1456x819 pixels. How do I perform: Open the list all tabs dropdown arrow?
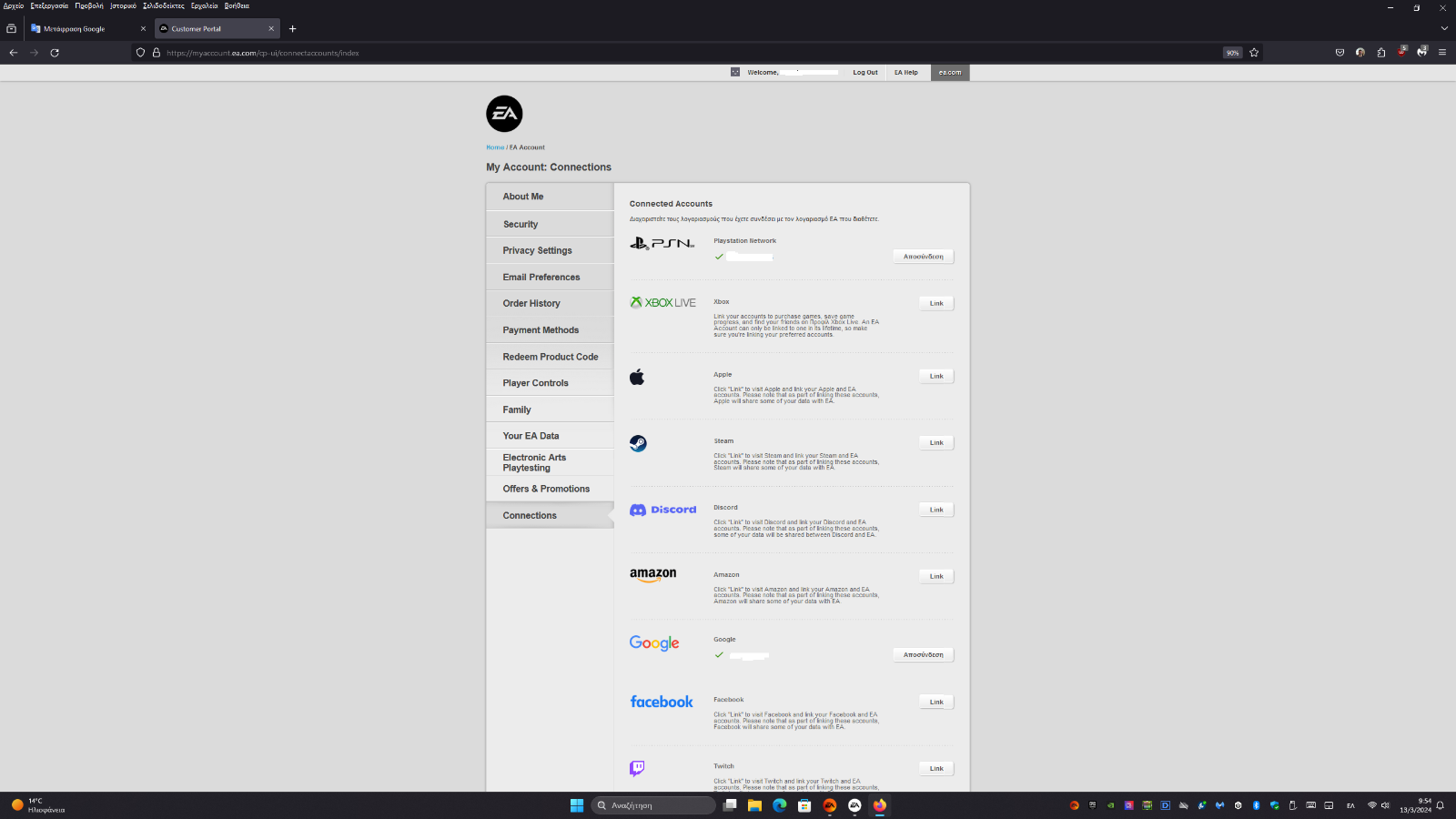pyautogui.click(x=1444, y=28)
